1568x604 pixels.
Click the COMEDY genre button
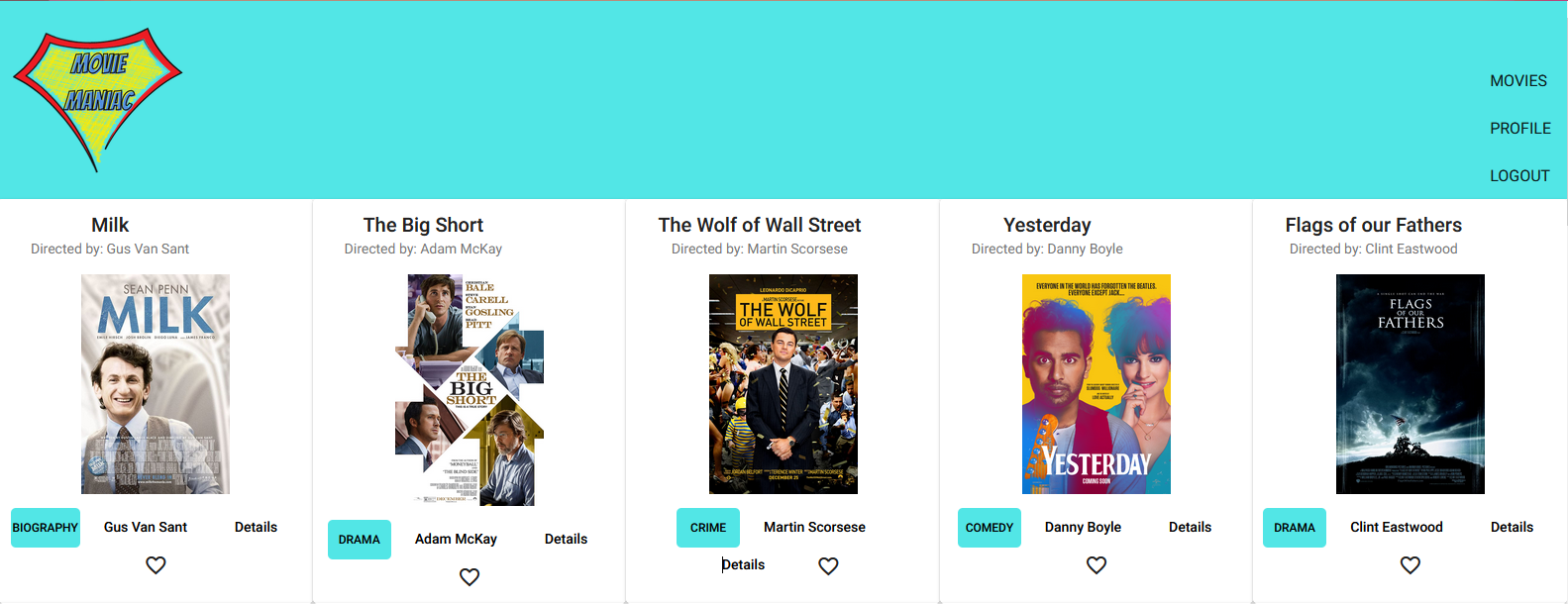tap(990, 528)
